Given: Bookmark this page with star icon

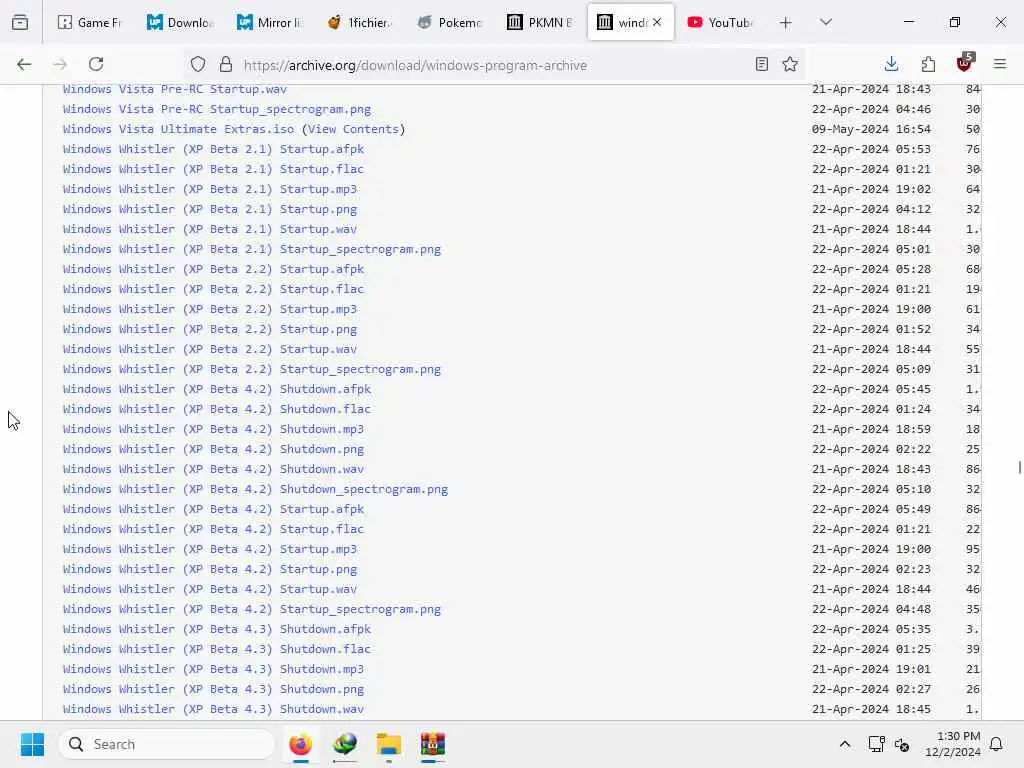Looking at the screenshot, I should click(790, 64).
